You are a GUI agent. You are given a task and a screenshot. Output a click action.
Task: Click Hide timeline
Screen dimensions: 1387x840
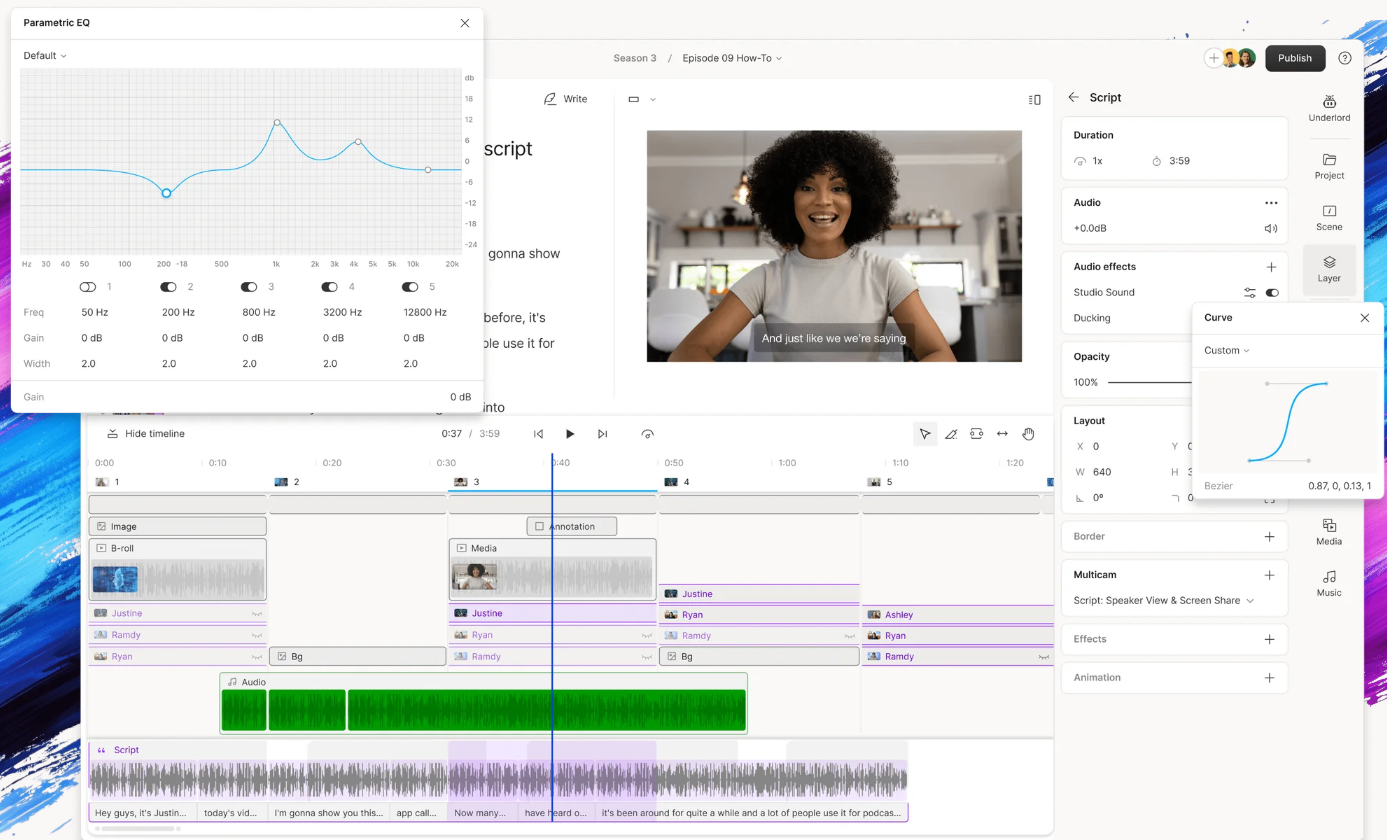pyautogui.click(x=146, y=434)
